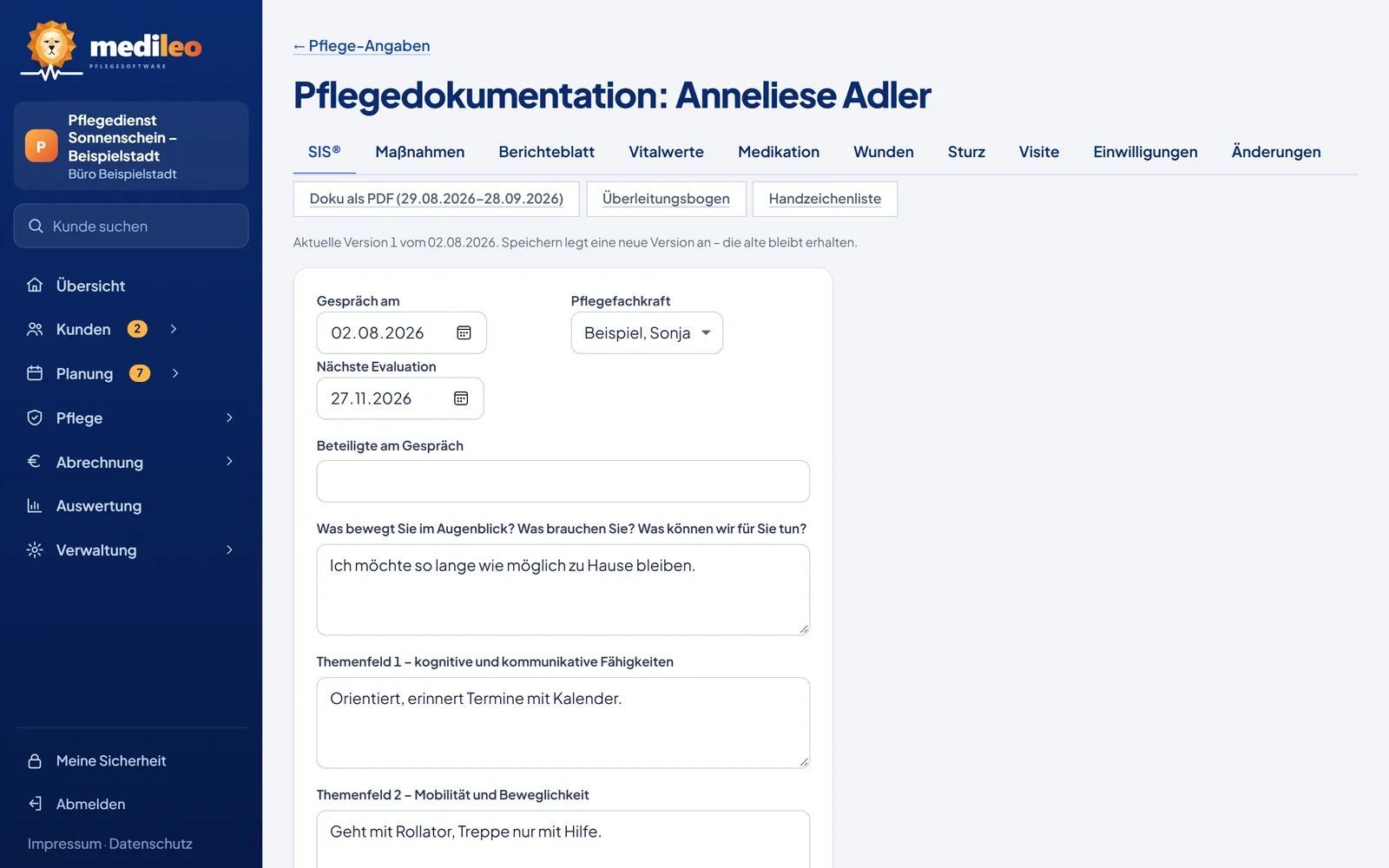Open the Impressum footer link
The width and height of the screenshot is (1389, 868).
(x=64, y=844)
